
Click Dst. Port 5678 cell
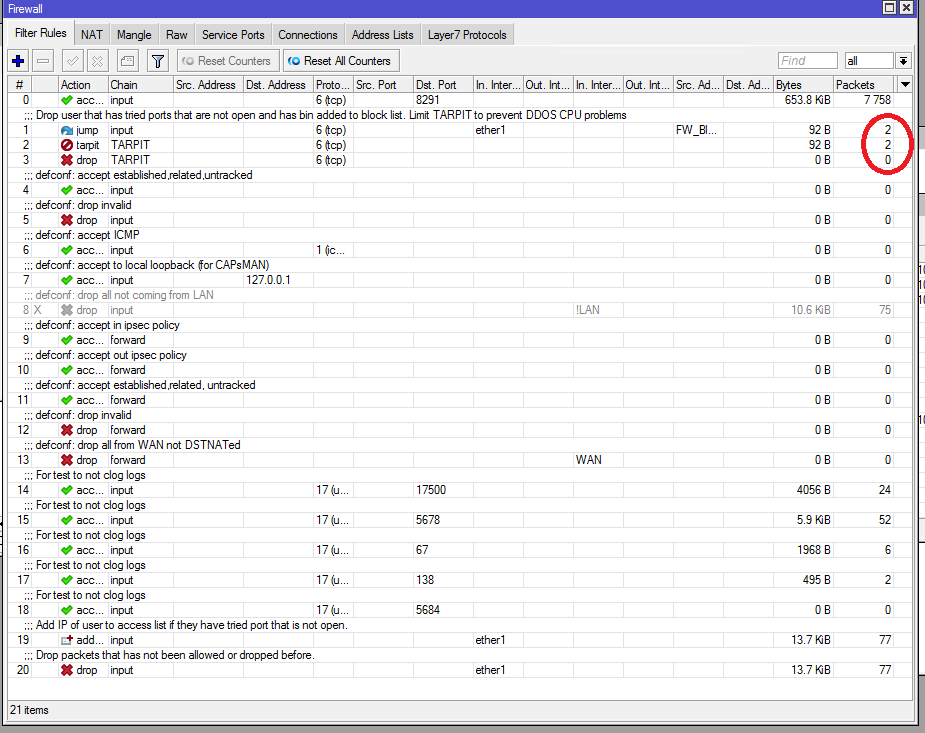tap(443, 520)
